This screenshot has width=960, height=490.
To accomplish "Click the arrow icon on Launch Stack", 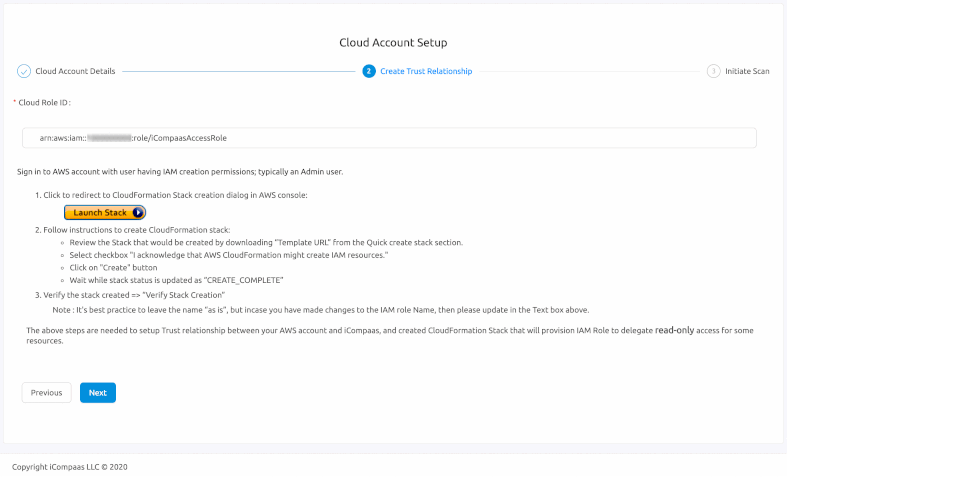I will pos(138,213).
